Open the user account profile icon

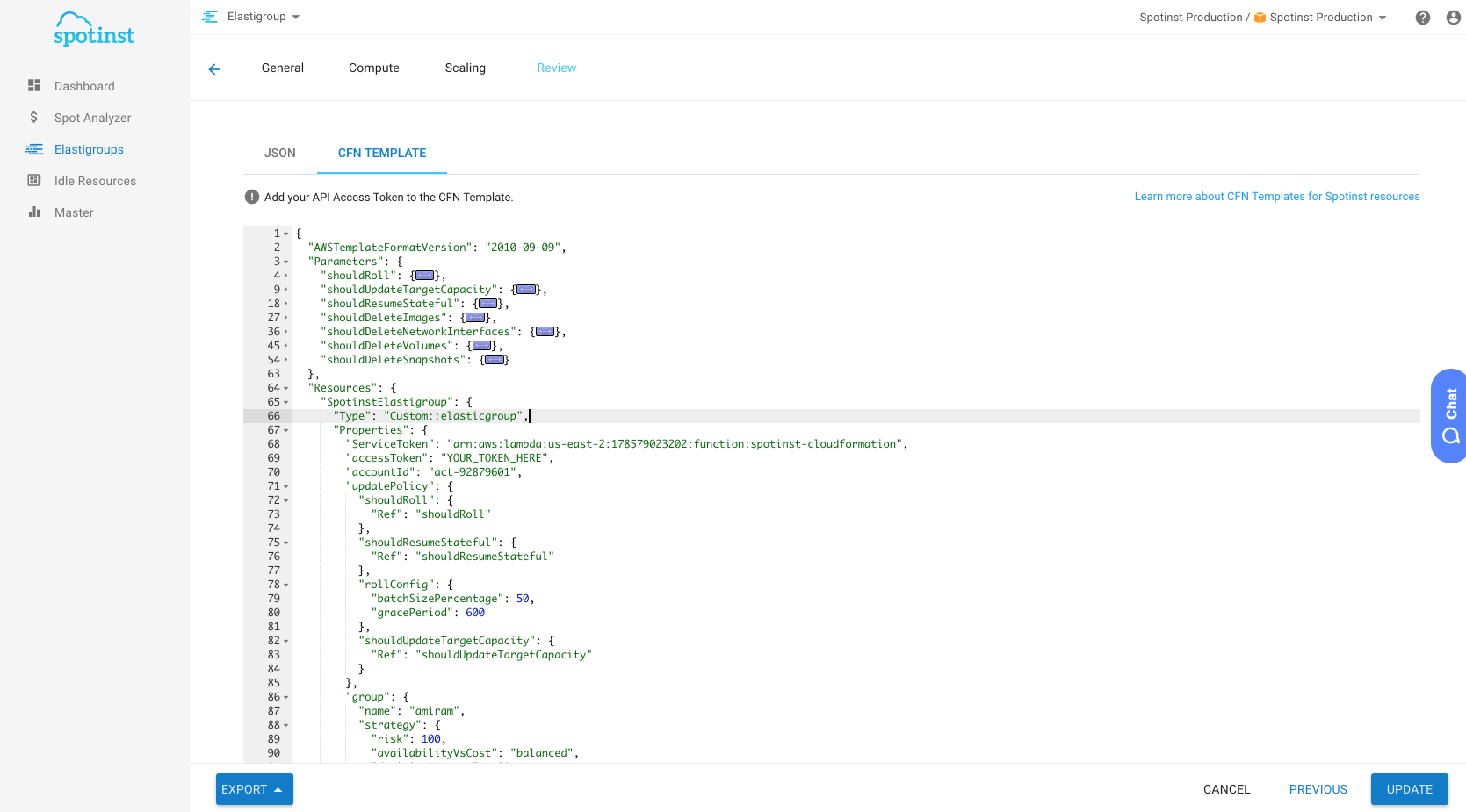point(1453,18)
